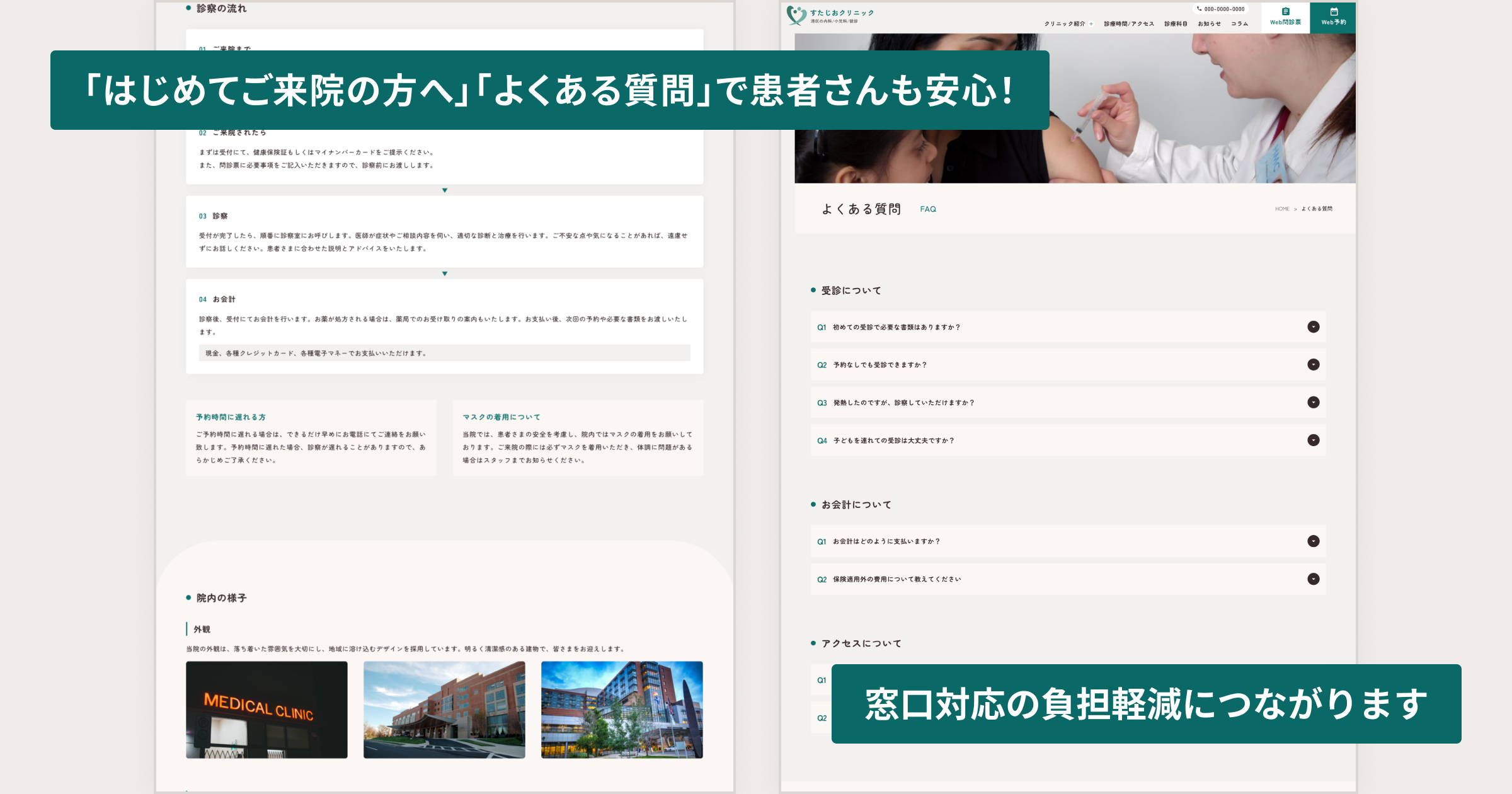Click the down arrow below step 03
This screenshot has width=1512, height=794.
pos(445,273)
